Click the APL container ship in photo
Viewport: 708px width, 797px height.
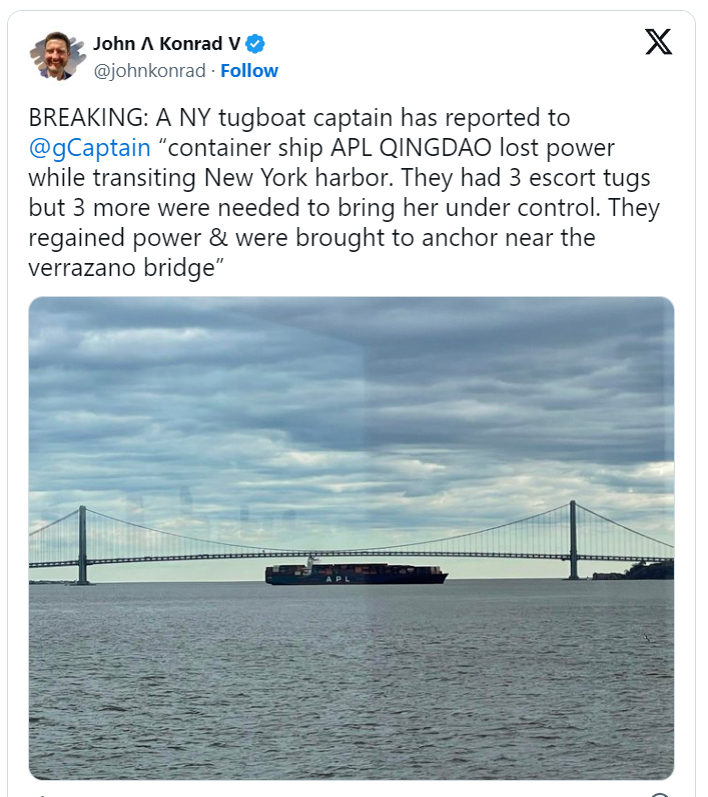[x=355, y=574]
